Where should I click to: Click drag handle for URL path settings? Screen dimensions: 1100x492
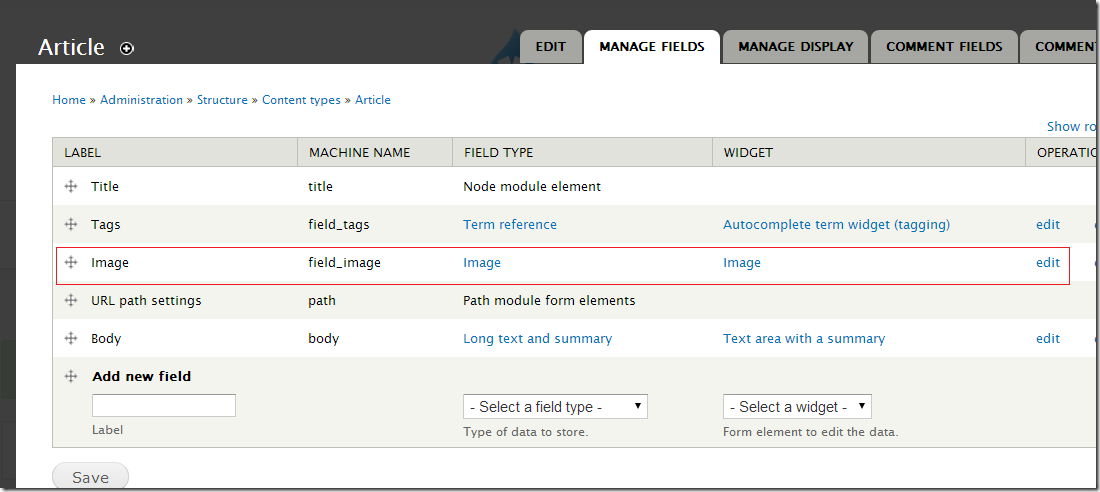click(71, 300)
